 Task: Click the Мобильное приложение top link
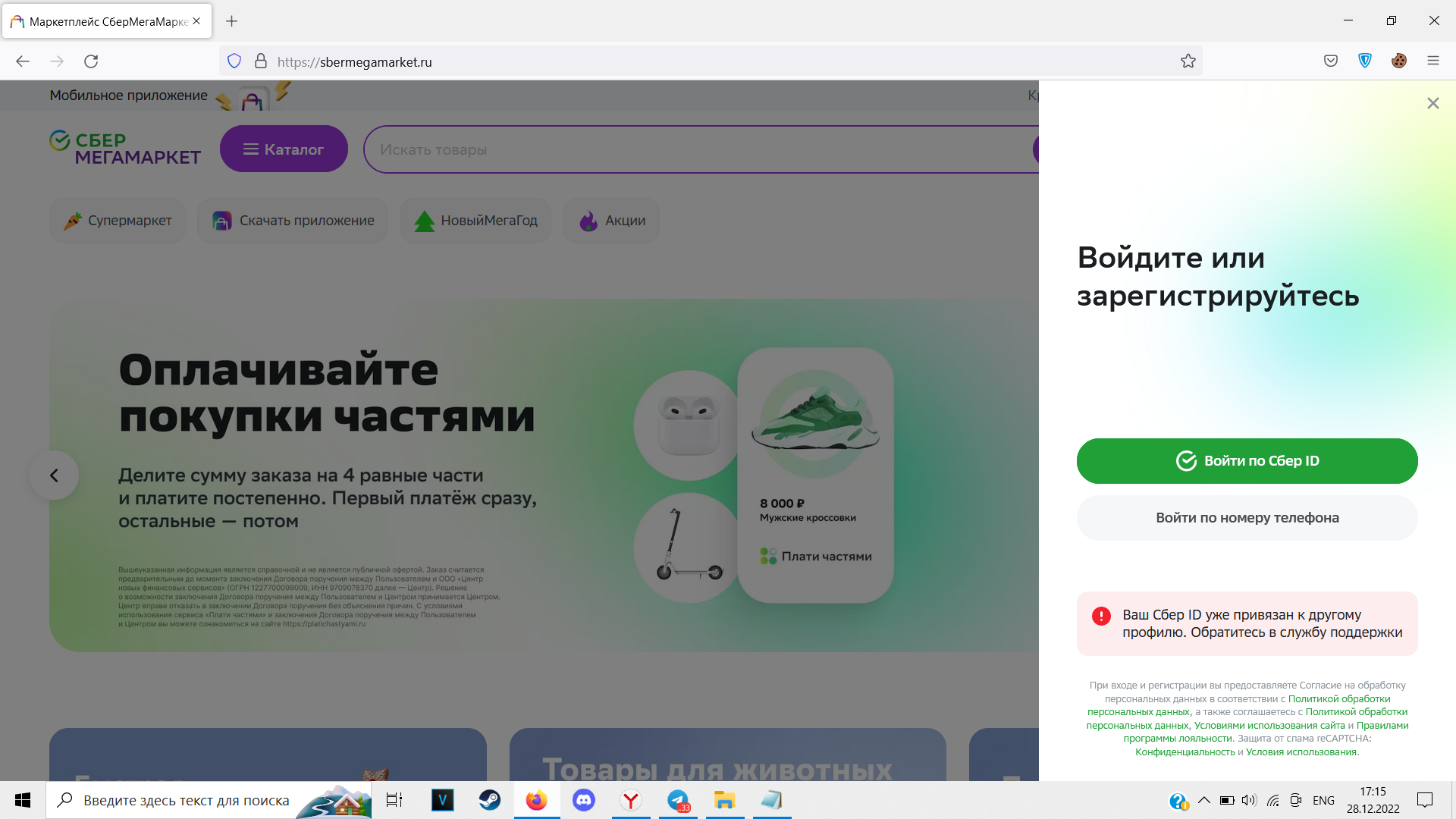pyautogui.click(x=128, y=96)
